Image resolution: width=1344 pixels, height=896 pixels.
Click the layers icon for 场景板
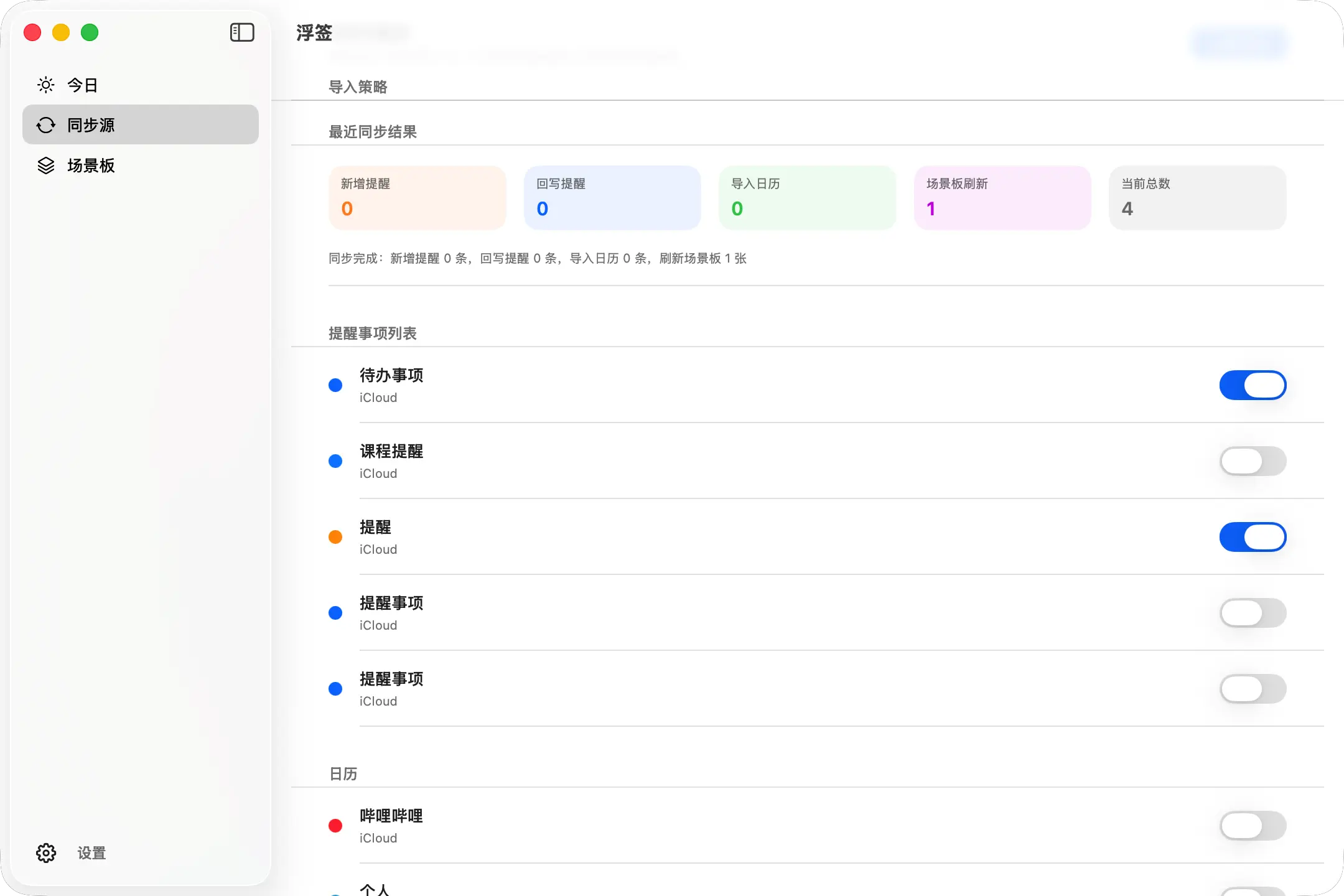pyautogui.click(x=46, y=166)
